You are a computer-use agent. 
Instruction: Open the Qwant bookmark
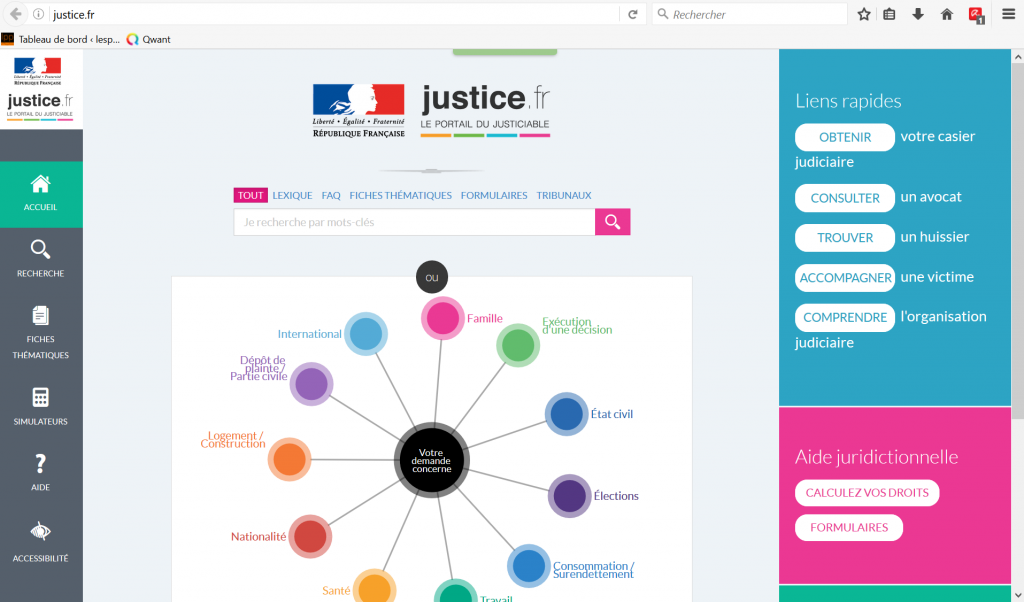pos(148,39)
